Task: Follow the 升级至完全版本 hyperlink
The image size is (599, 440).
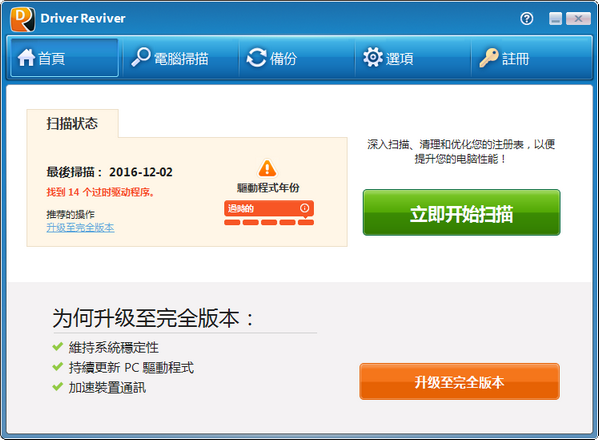Action: [x=80, y=228]
